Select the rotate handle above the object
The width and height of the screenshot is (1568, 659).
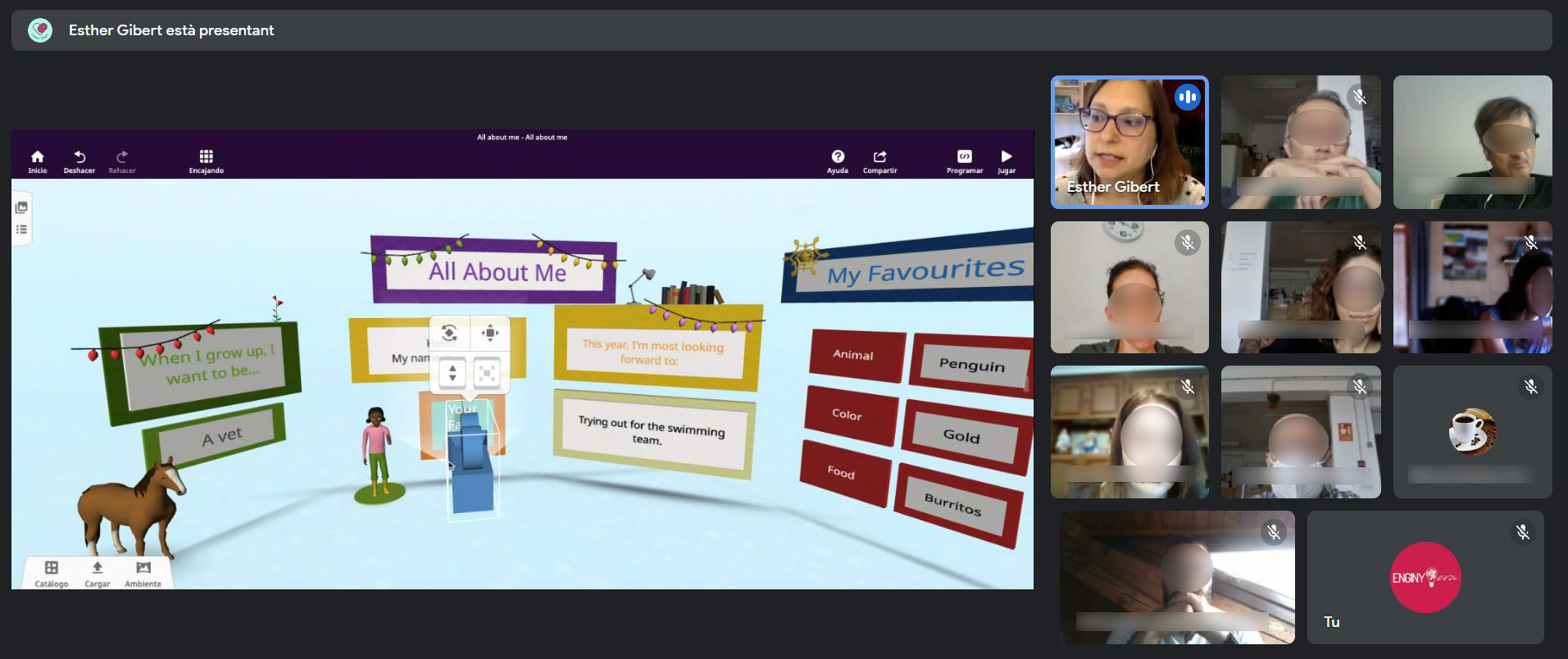click(449, 333)
